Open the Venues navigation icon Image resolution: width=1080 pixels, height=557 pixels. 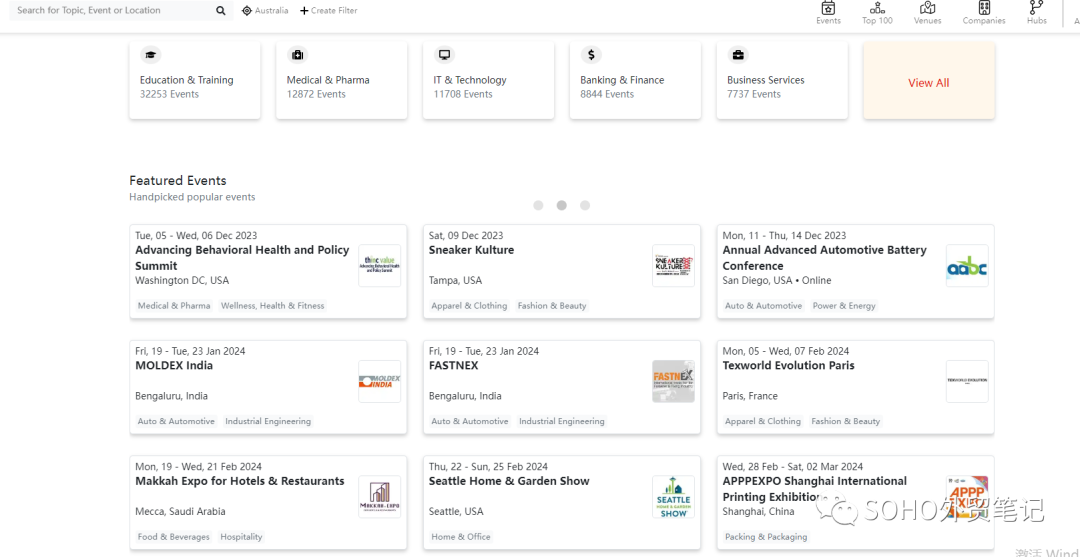tap(927, 9)
